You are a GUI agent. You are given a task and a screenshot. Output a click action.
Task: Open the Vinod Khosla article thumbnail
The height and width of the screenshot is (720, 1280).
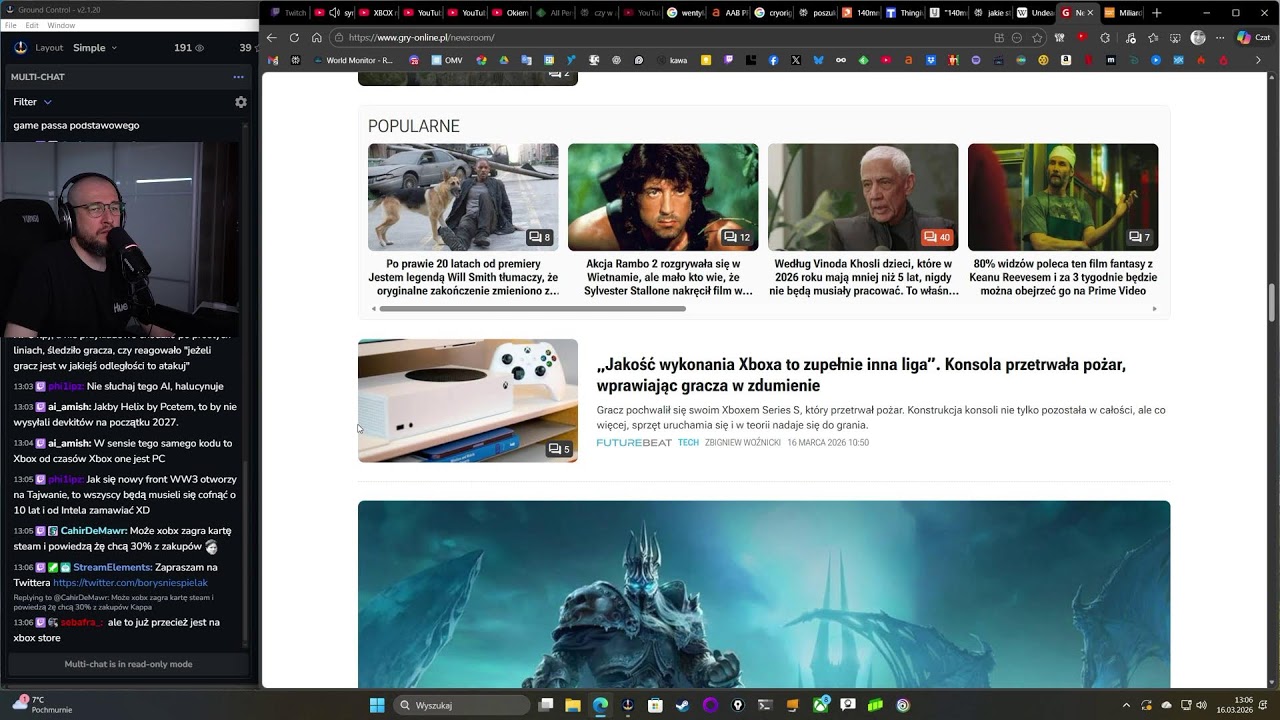click(x=863, y=197)
